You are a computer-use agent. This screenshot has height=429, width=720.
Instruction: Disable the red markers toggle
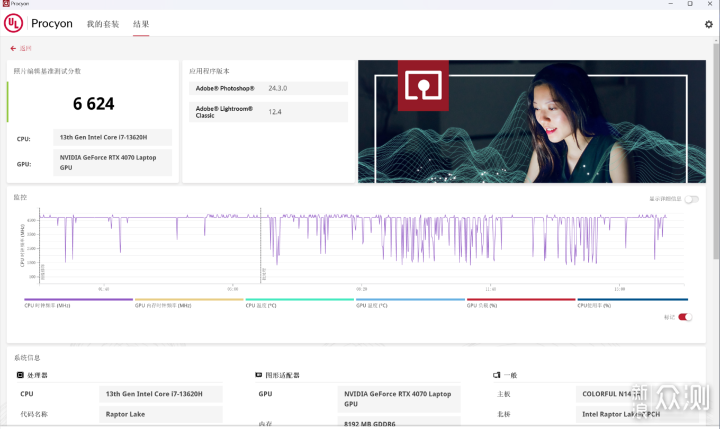pos(685,317)
